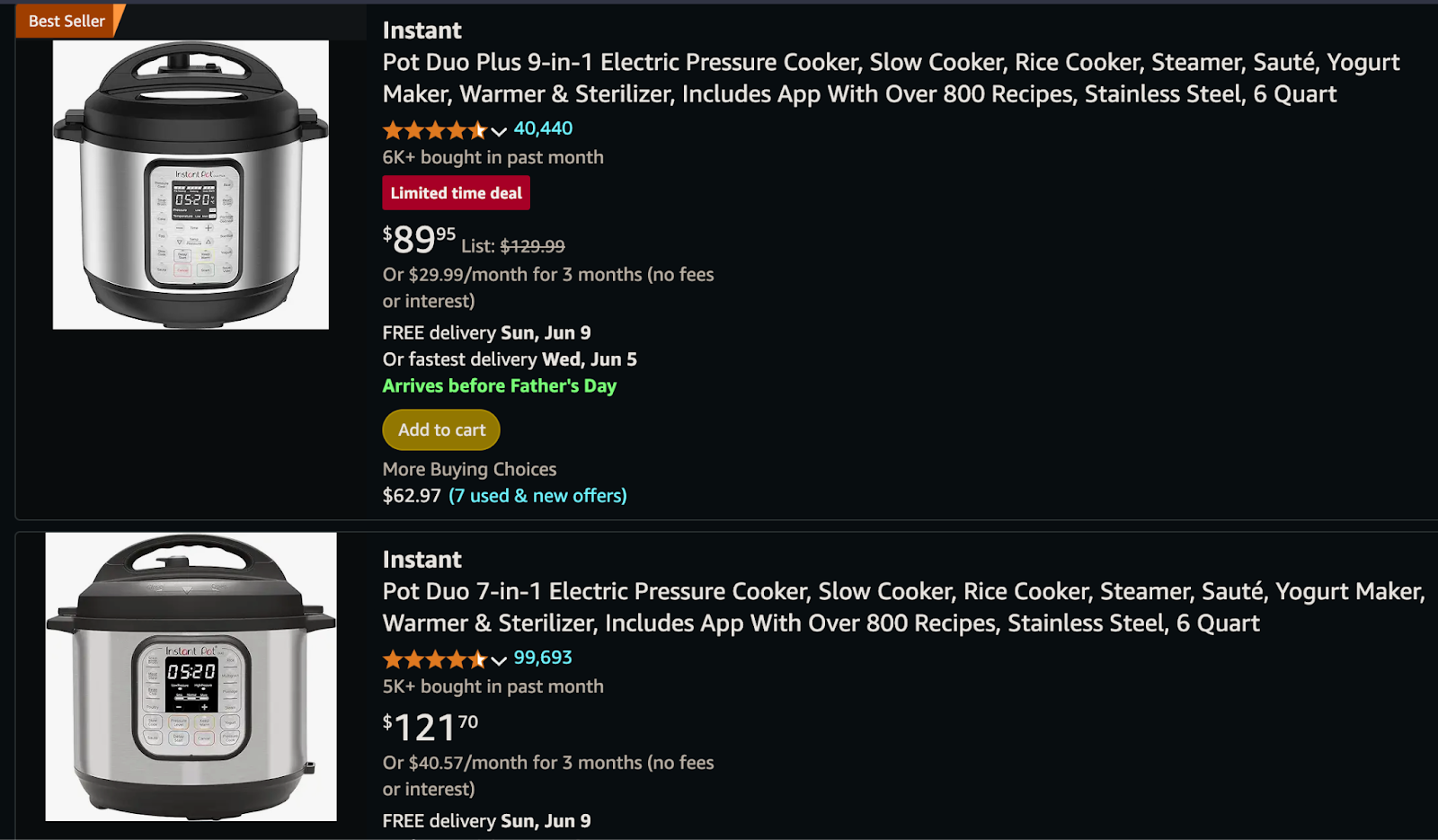Viewport: 1438px width, 840px height.
Task: Open the 40,440 ratings link
Action: coord(542,128)
